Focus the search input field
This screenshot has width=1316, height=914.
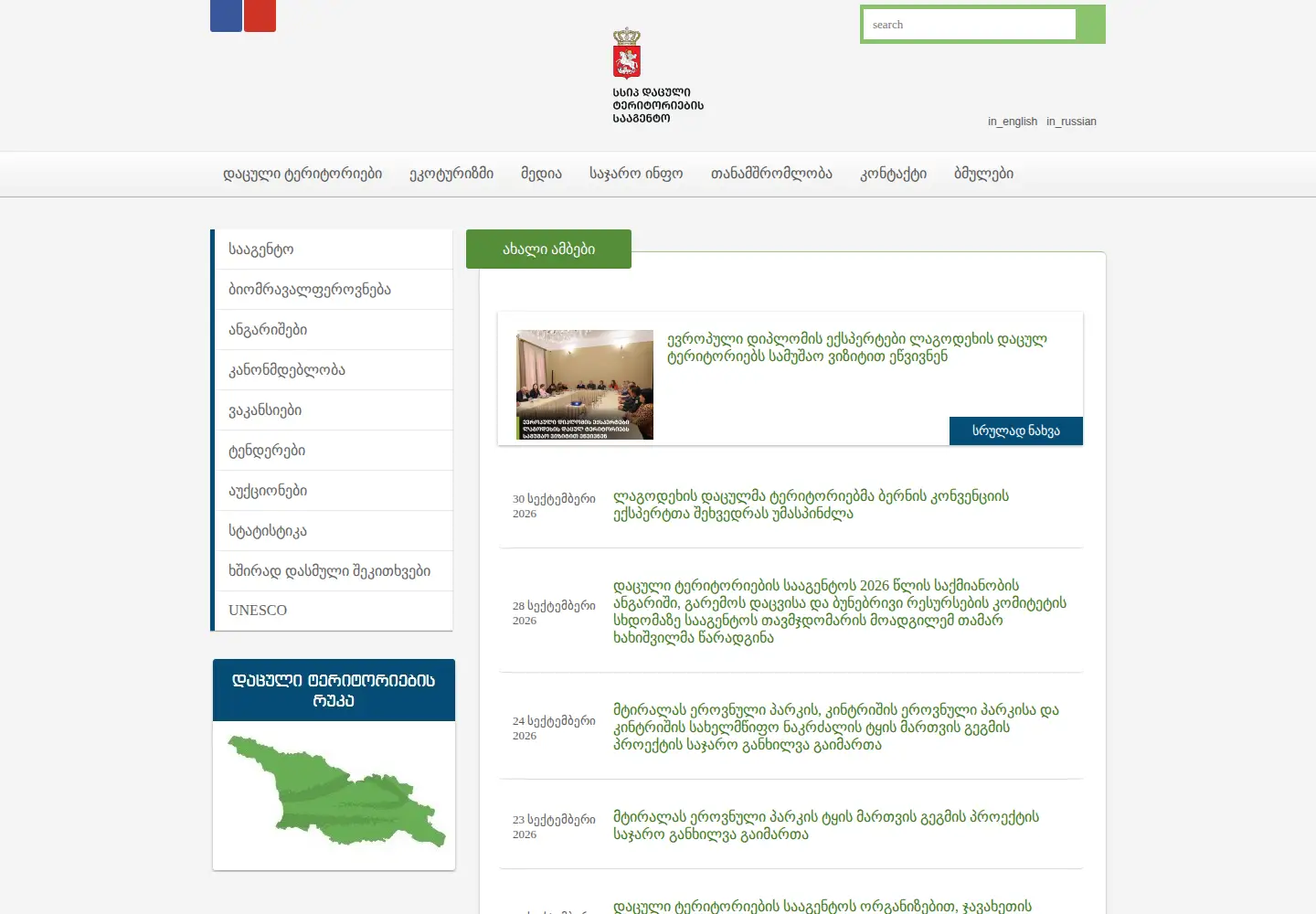click(970, 25)
